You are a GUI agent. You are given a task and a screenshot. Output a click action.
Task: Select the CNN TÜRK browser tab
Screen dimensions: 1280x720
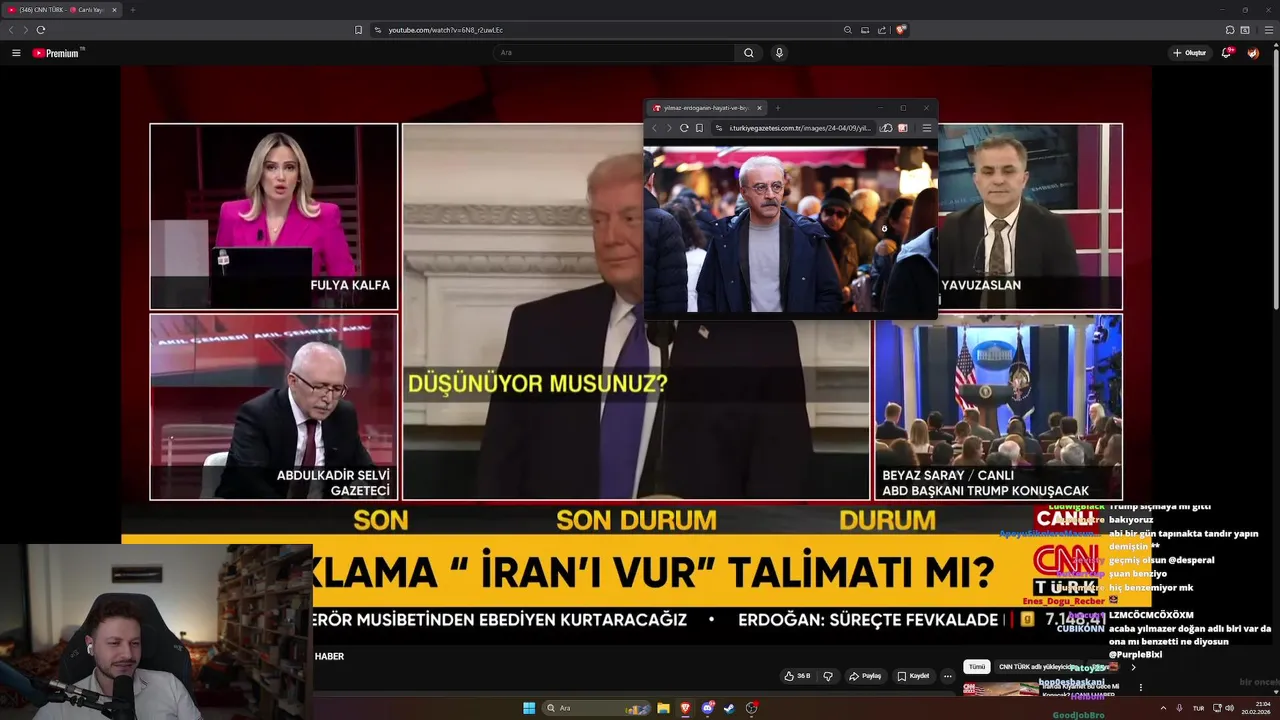[62, 10]
